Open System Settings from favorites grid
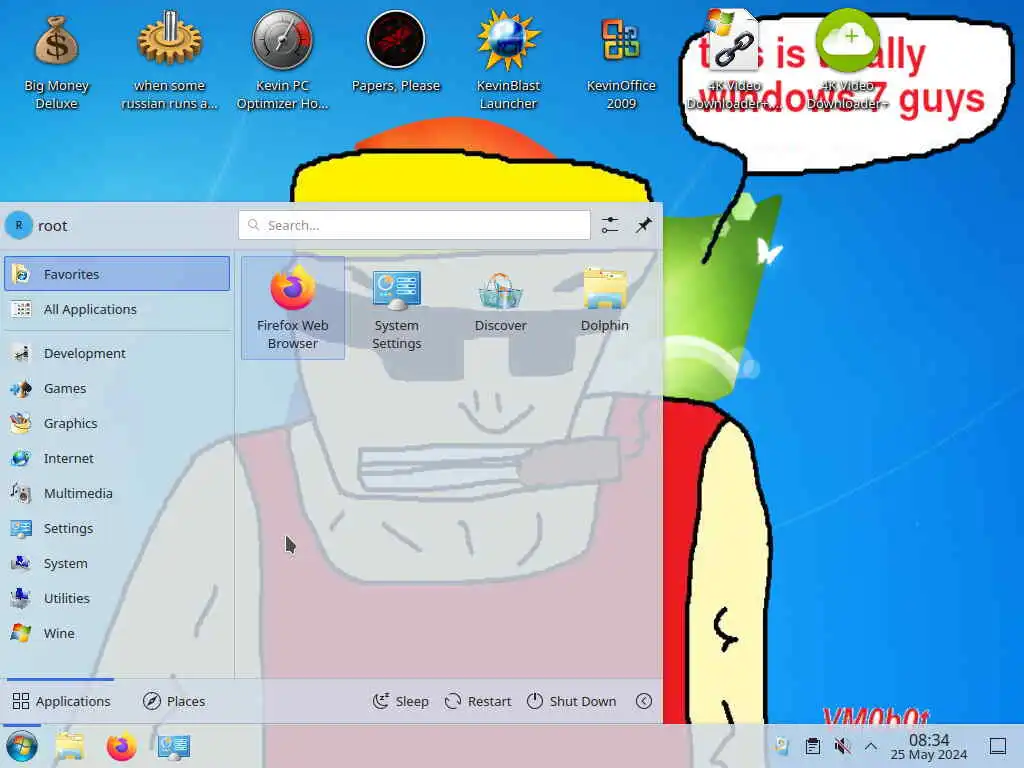Viewport: 1024px width, 768px height. [x=396, y=308]
